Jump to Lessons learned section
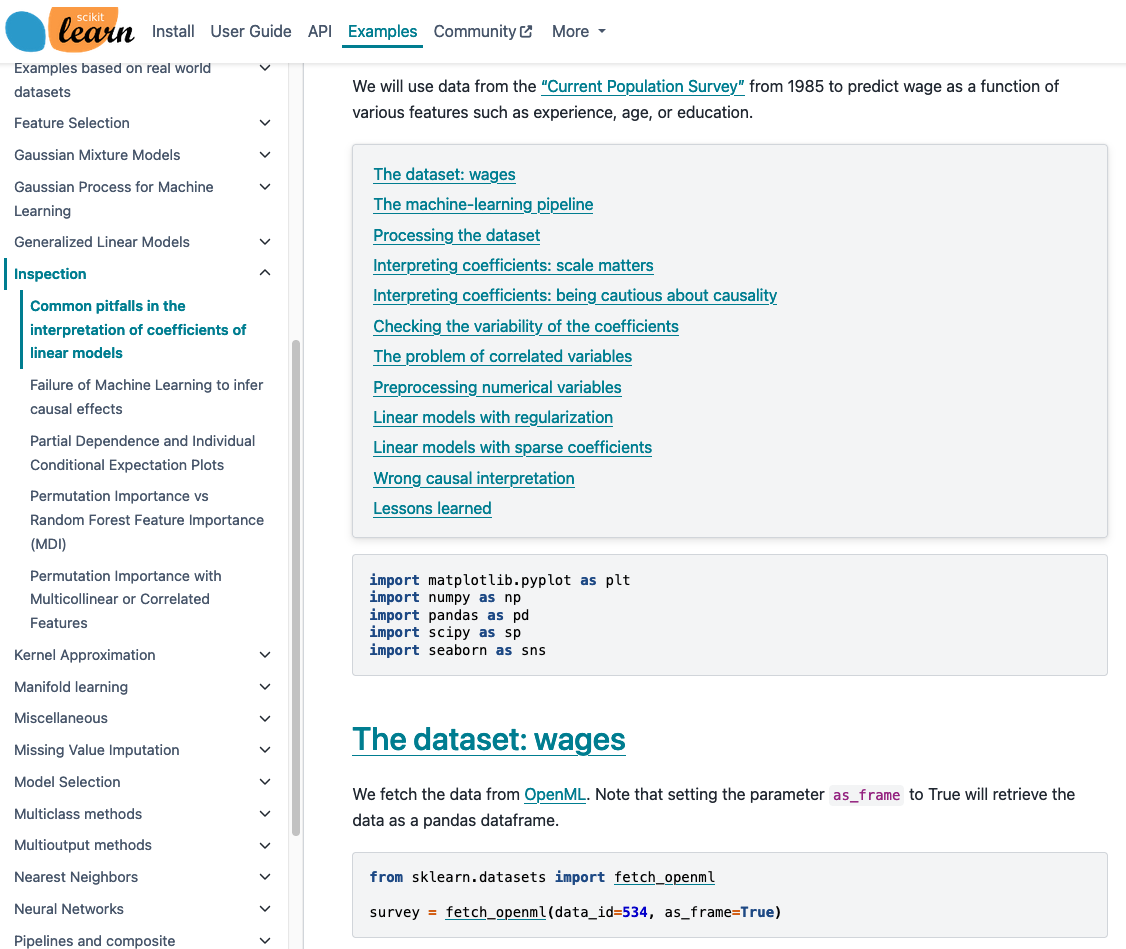1126x949 pixels. 432,508
